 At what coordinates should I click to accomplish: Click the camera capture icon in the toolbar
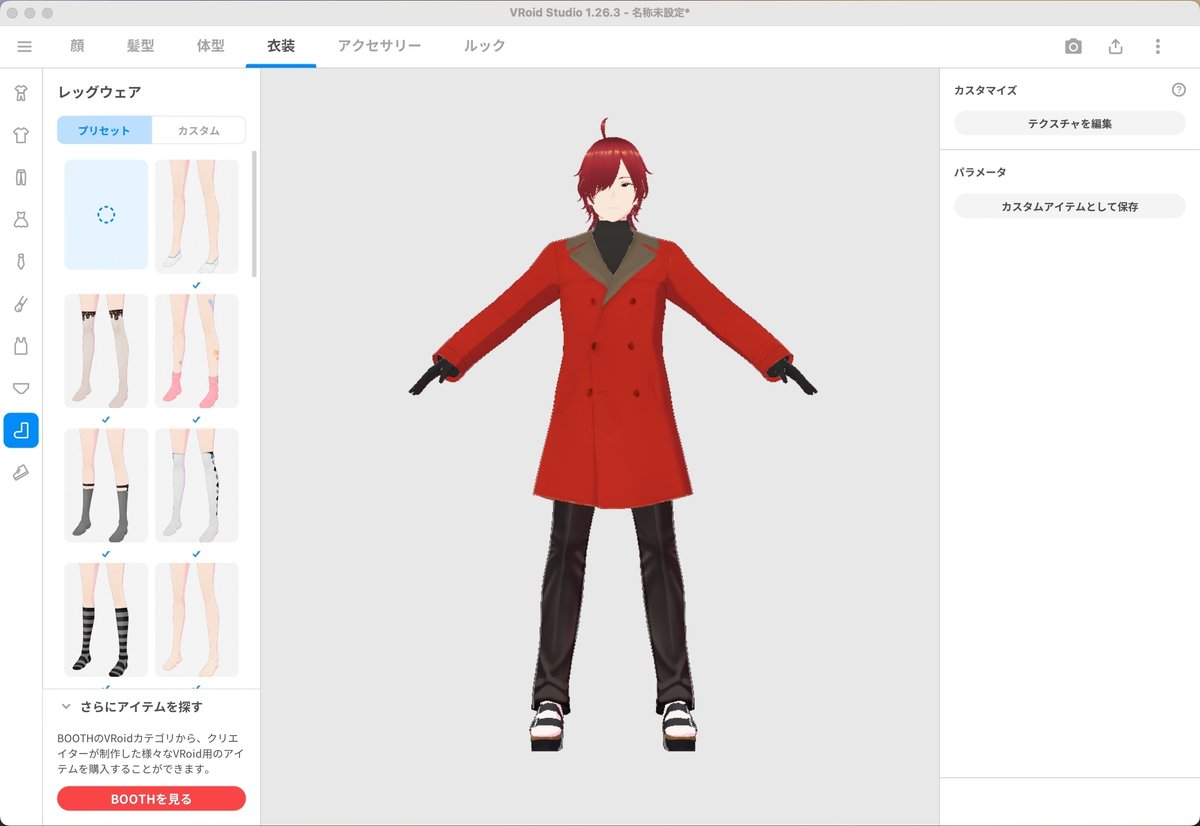pyautogui.click(x=1072, y=45)
